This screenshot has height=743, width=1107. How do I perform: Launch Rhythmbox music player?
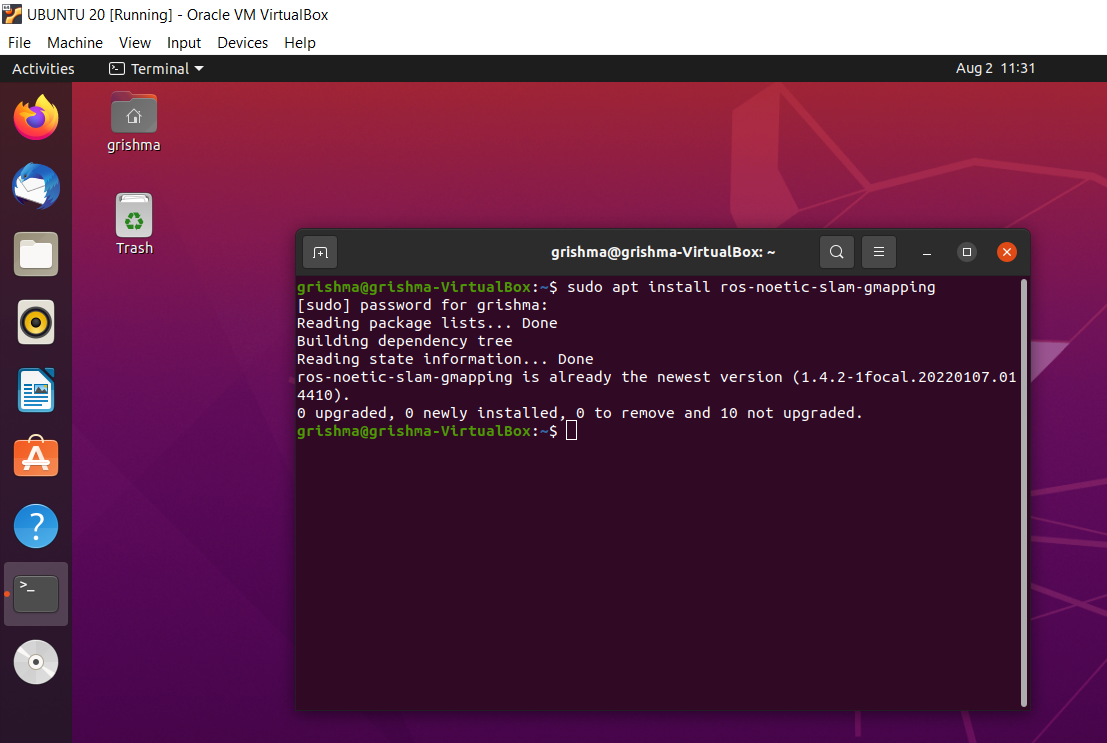click(36, 323)
